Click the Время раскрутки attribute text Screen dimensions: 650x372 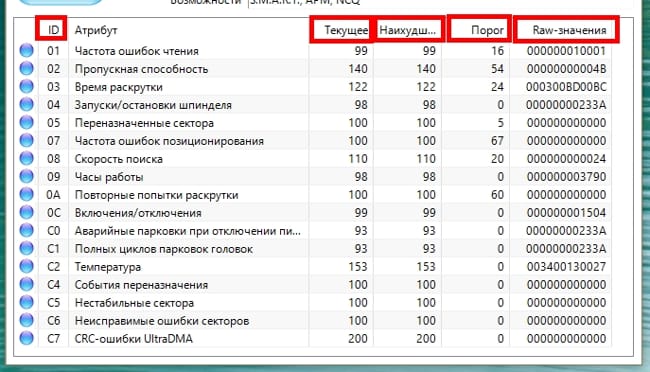(x=119, y=87)
